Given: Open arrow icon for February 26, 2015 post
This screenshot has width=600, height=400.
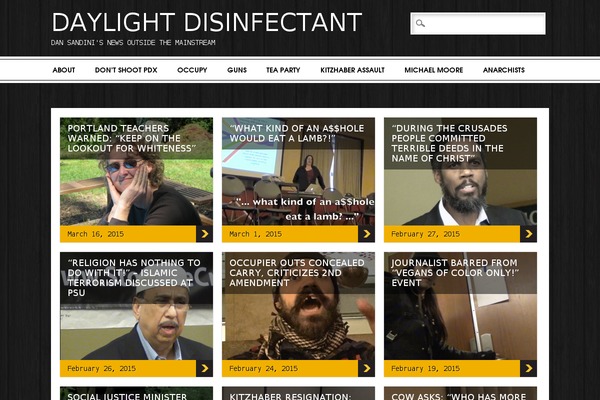Looking at the screenshot, I should pos(205,368).
